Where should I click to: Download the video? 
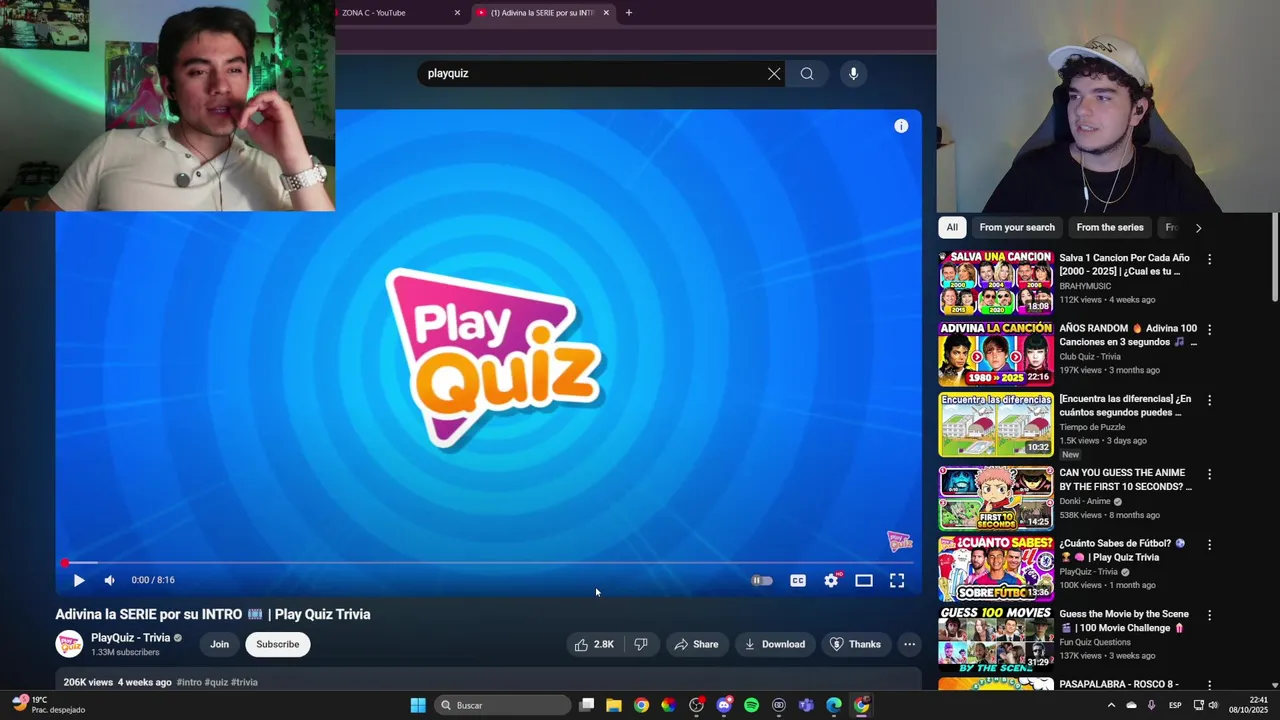coord(775,644)
